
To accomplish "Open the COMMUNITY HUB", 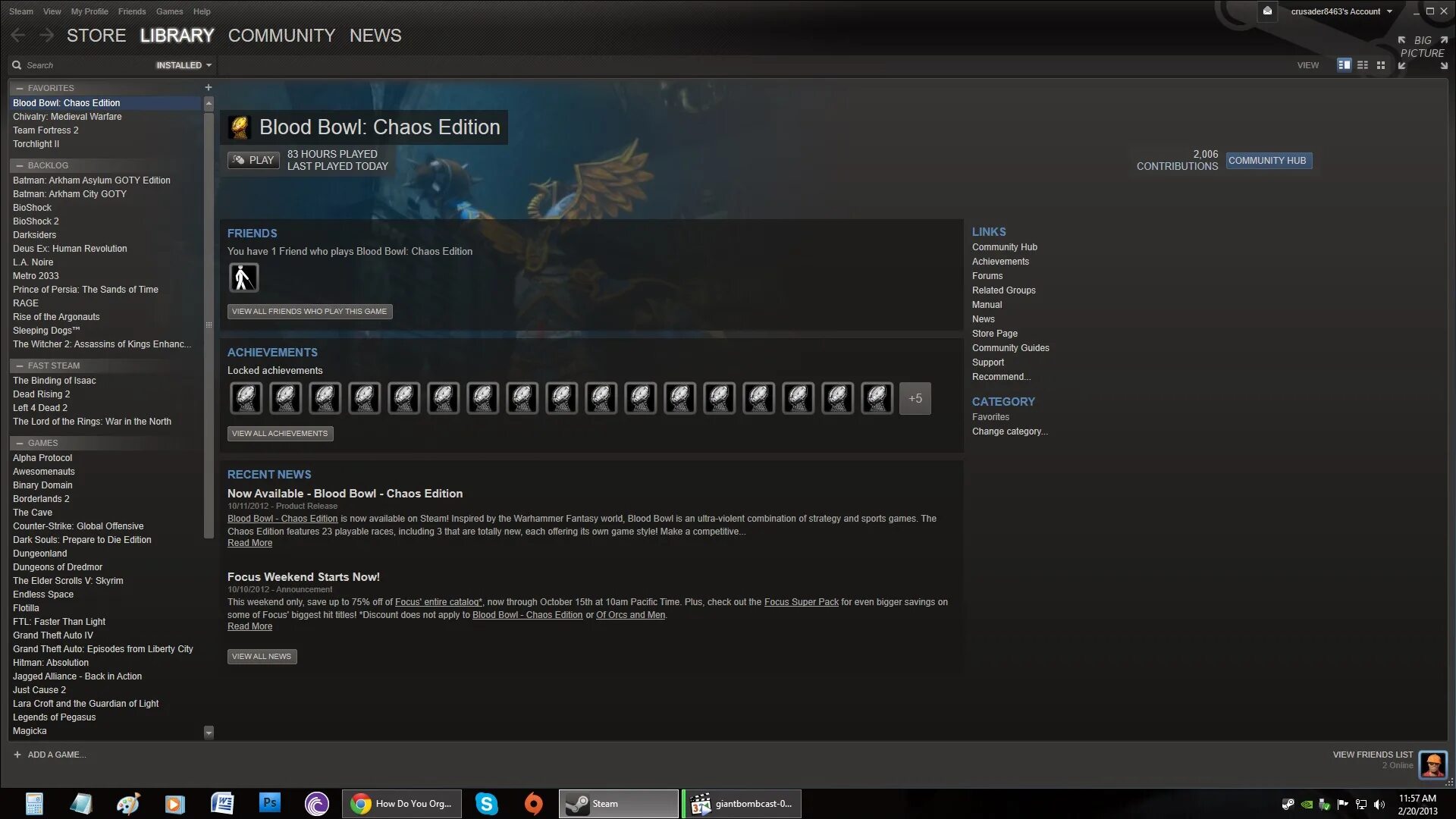I will tap(1268, 161).
